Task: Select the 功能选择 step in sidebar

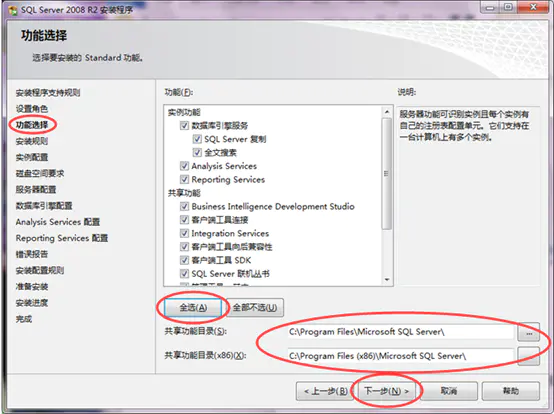Action: pyautogui.click(x=32, y=125)
